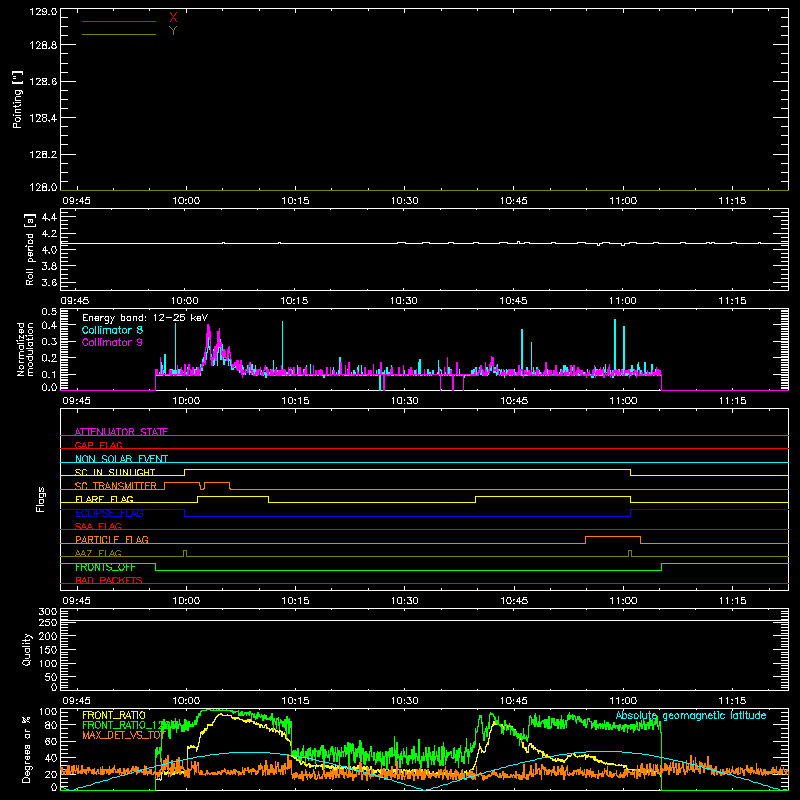Click the Quality axis title

(x=27, y=649)
